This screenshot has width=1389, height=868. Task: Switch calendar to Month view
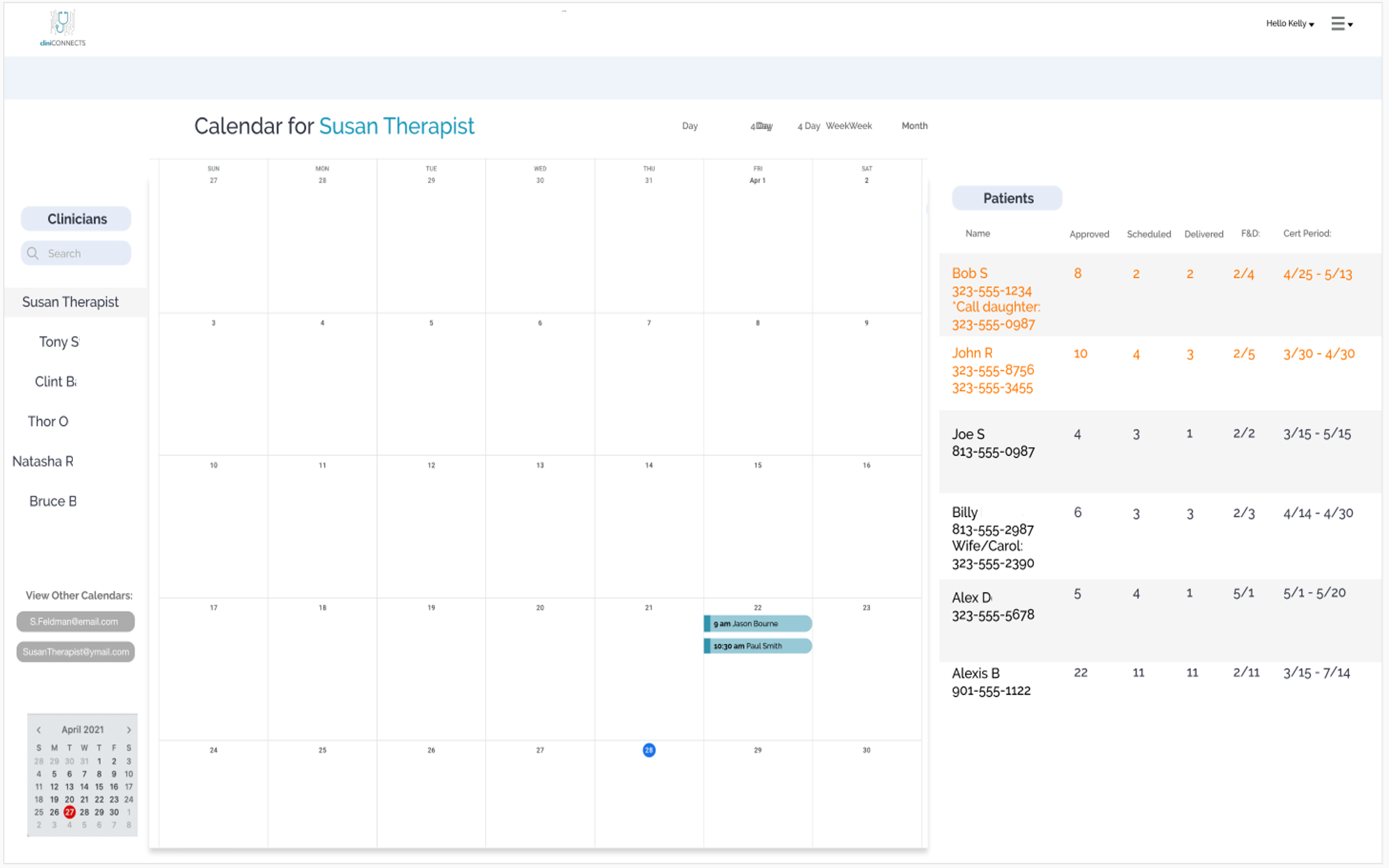(x=914, y=126)
